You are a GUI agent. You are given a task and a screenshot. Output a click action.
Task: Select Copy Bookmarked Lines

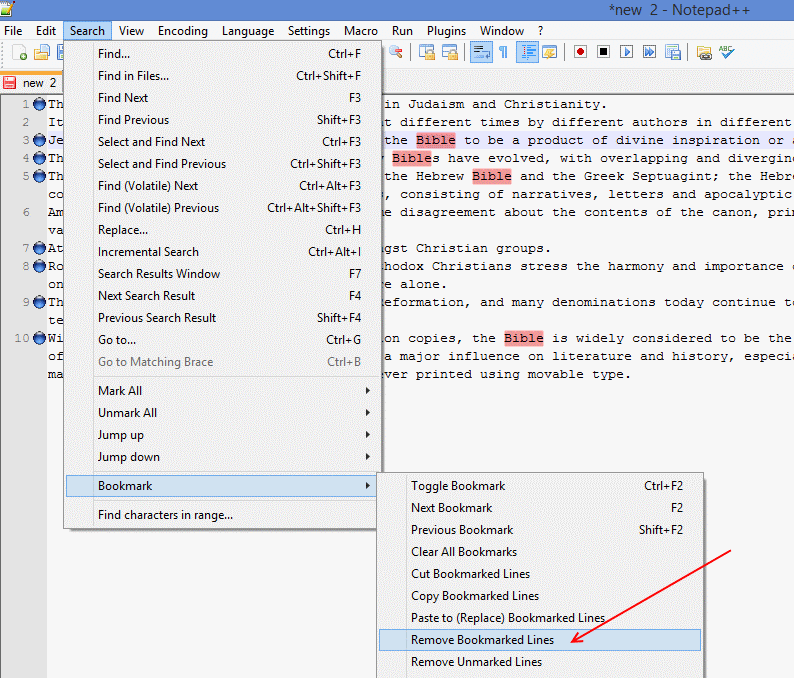coord(540,596)
